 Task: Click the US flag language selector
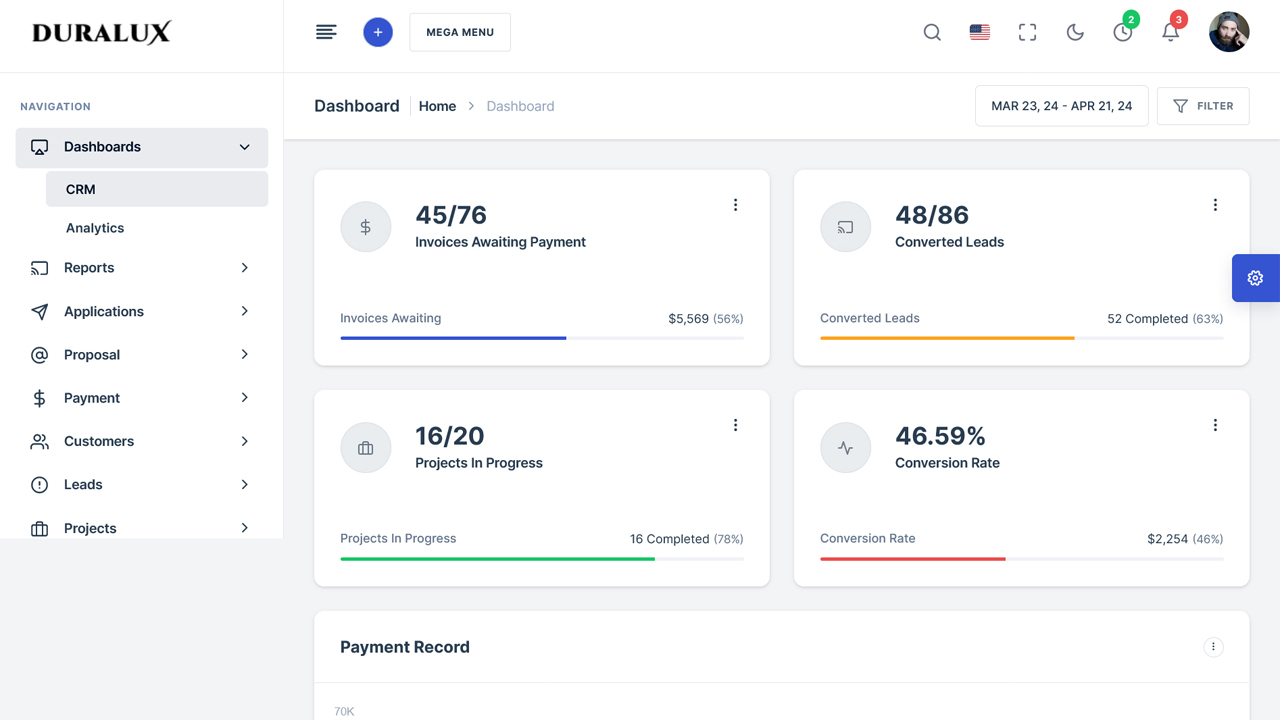(979, 31)
